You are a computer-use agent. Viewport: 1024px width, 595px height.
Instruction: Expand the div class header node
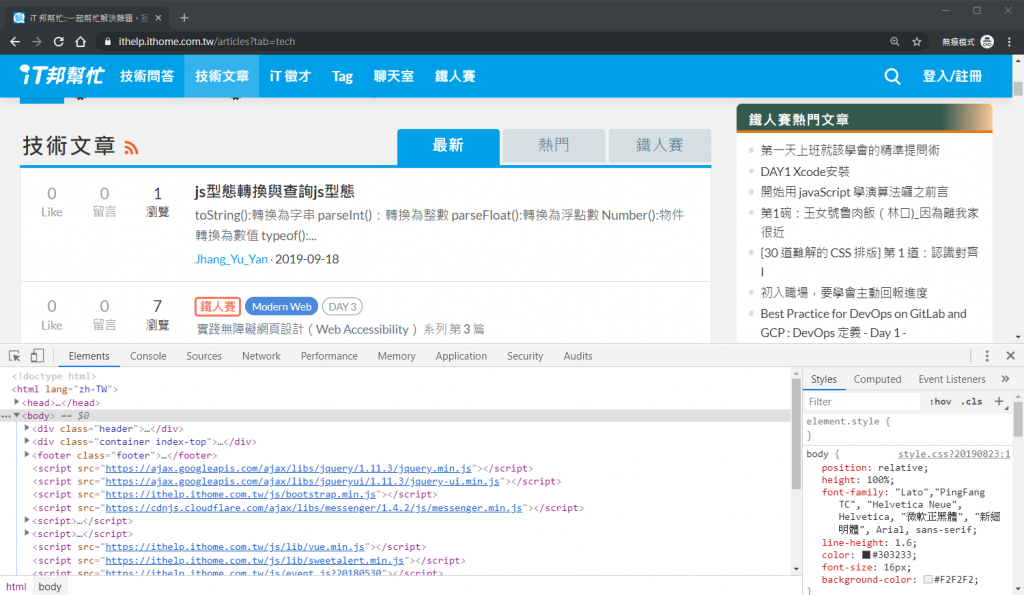[27, 428]
